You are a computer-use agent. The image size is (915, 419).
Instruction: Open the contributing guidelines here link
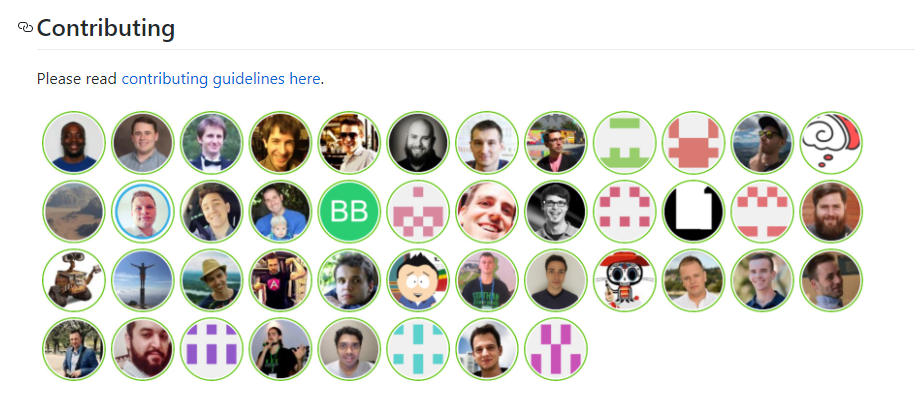[221, 79]
